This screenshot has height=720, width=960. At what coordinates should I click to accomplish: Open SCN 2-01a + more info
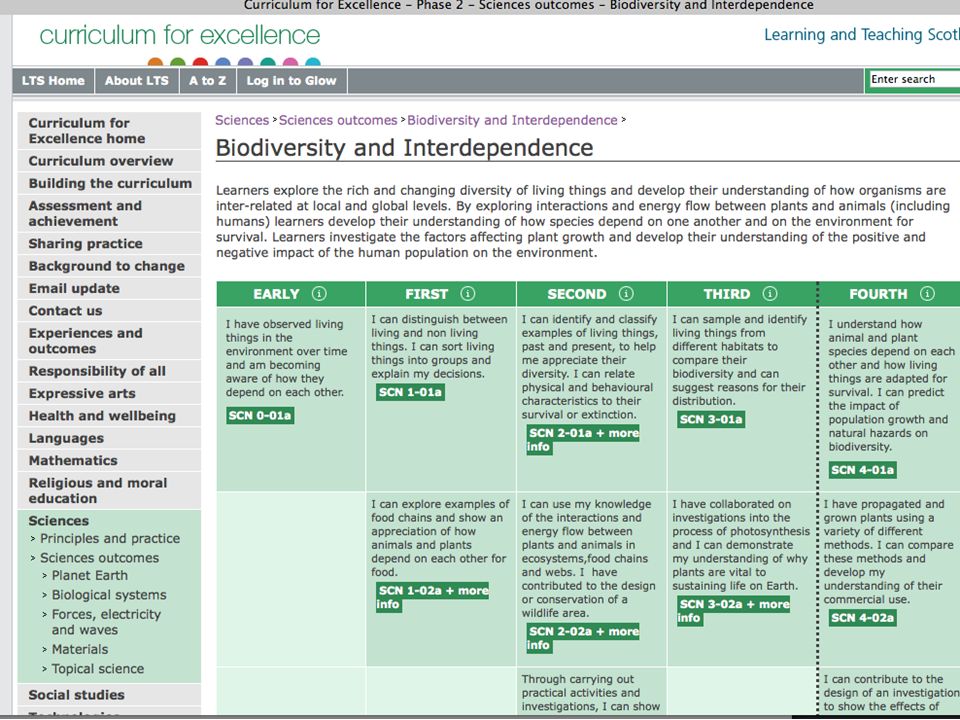click(x=583, y=440)
